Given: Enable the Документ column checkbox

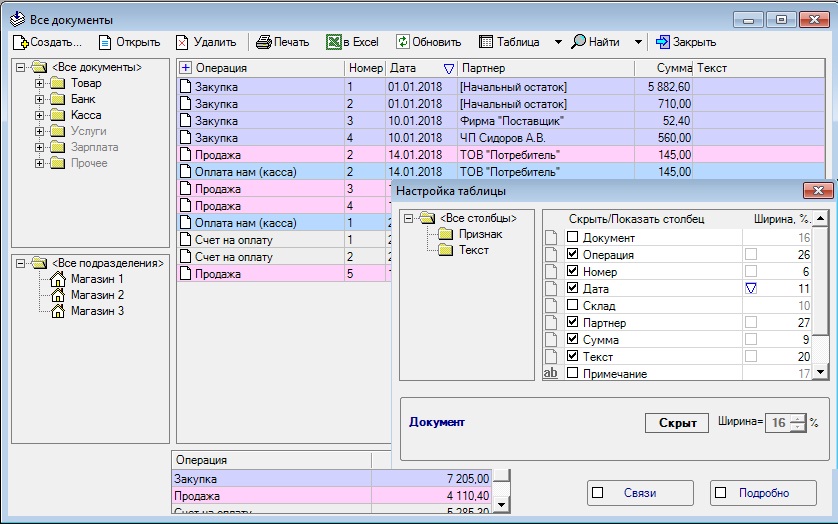Looking at the screenshot, I should pyautogui.click(x=573, y=238).
